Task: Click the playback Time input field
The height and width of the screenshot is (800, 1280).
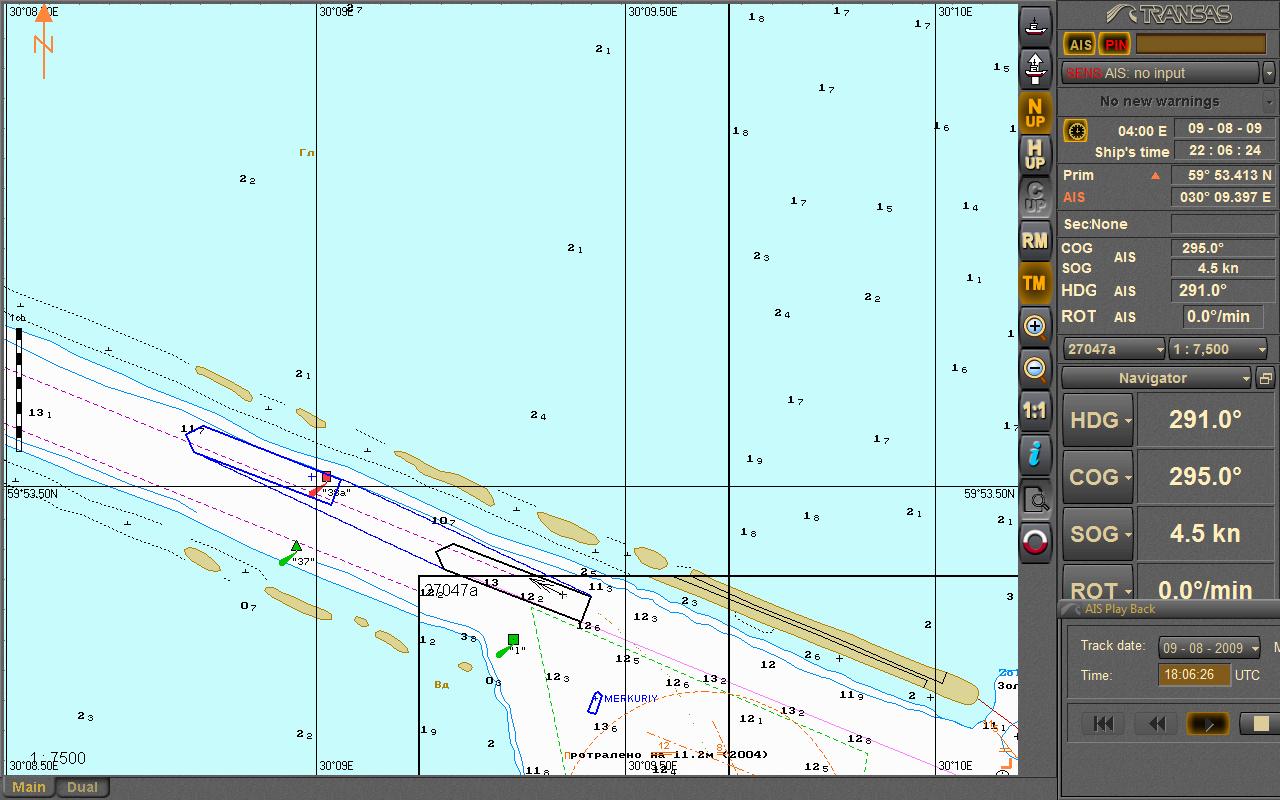Action: (x=1193, y=675)
